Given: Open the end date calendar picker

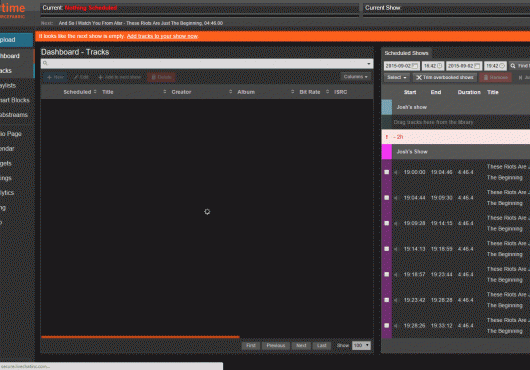Looking at the screenshot, I should (477, 66).
